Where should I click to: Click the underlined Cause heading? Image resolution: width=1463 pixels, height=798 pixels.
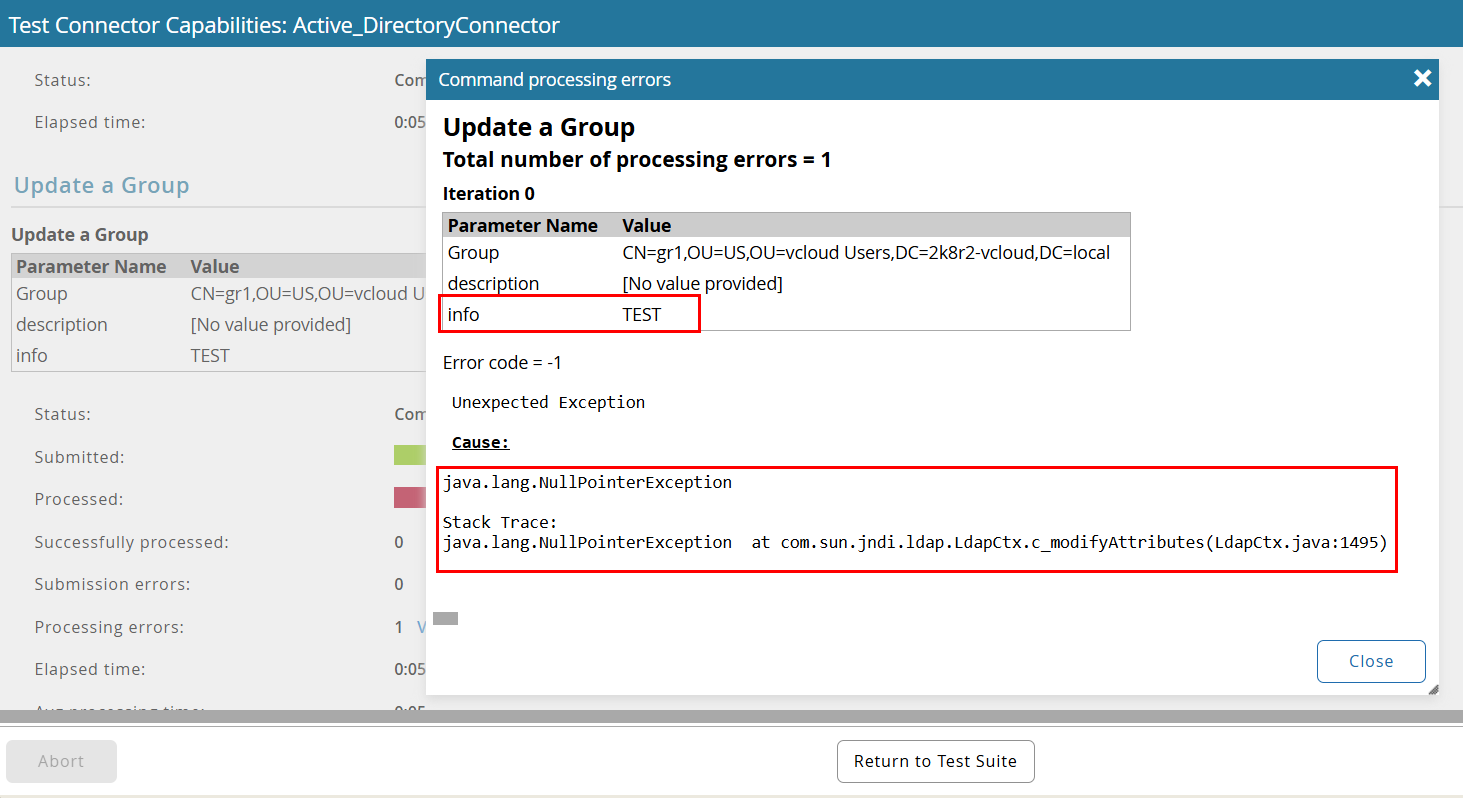(x=480, y=442)
